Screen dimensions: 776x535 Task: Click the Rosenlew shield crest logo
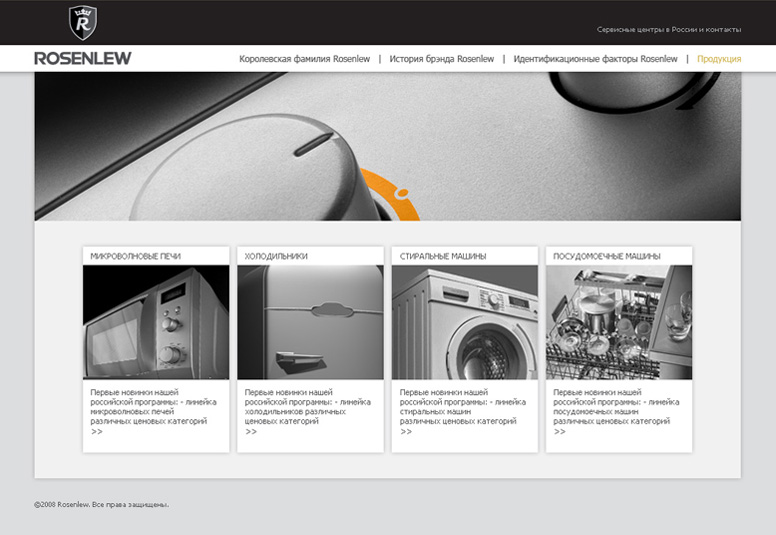click(x=83, y=23)
